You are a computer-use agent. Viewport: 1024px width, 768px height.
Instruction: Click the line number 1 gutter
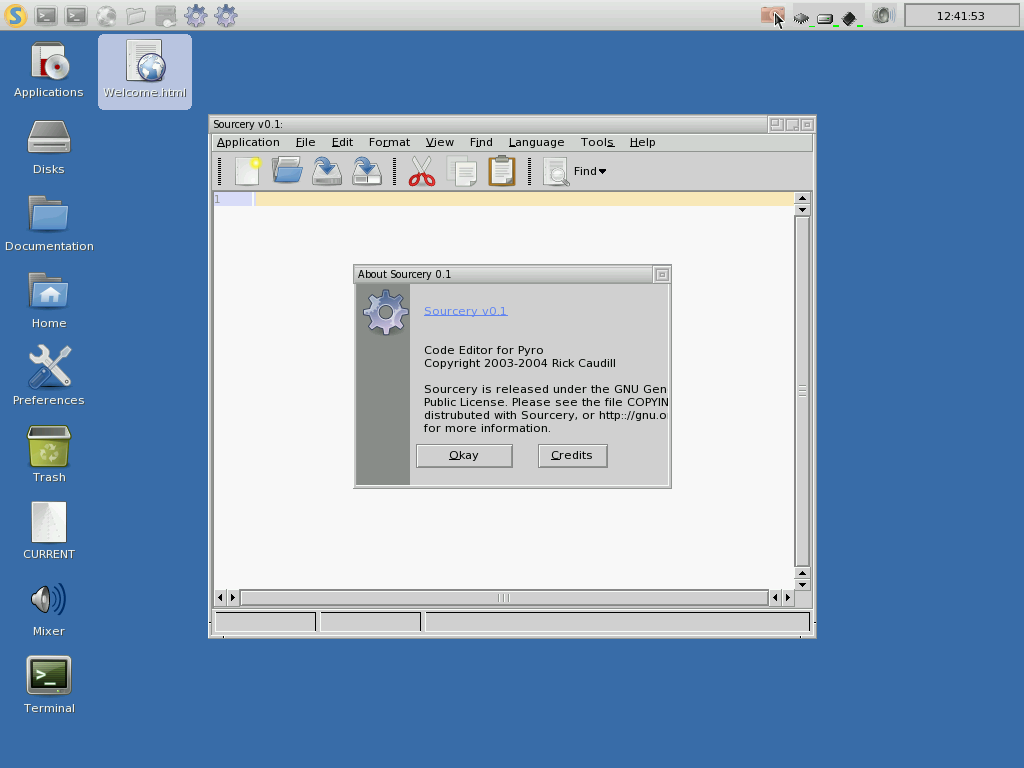coord(233,199)
